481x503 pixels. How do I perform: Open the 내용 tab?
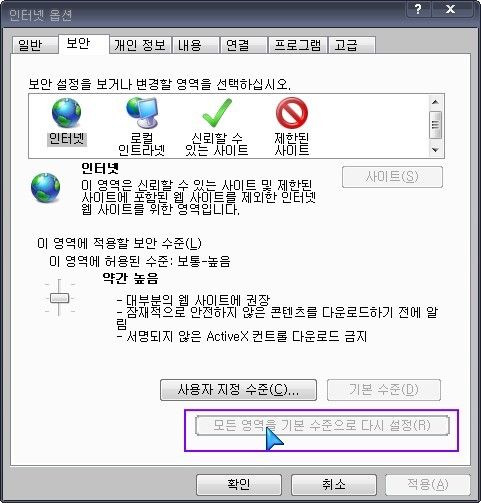(x=196, y=45)
